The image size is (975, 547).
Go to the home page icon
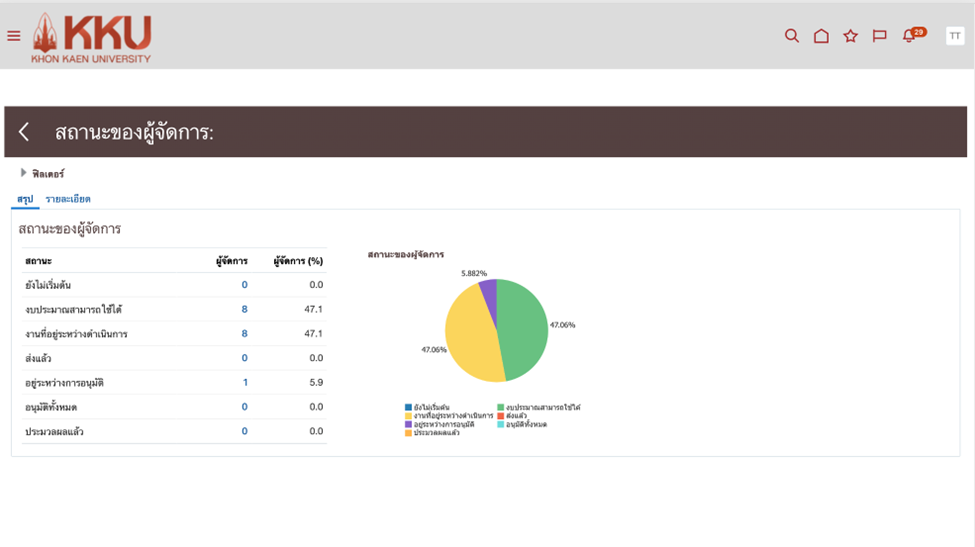821,36
